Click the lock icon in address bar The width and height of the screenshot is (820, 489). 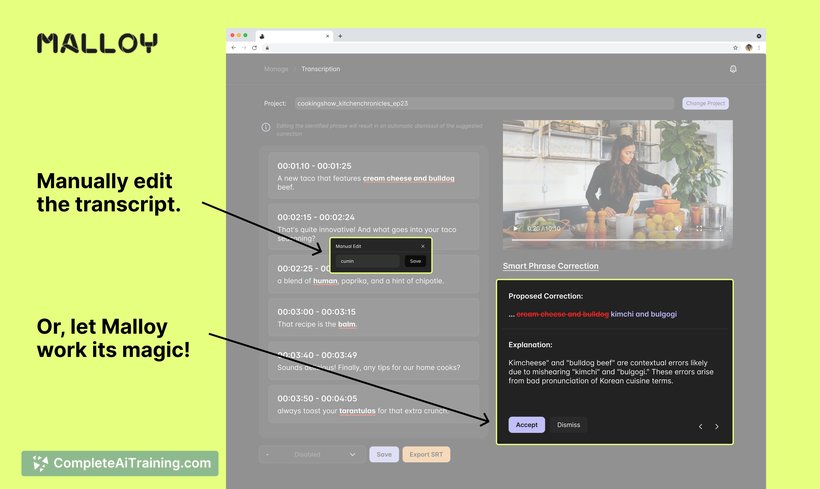tap(267, 48)
